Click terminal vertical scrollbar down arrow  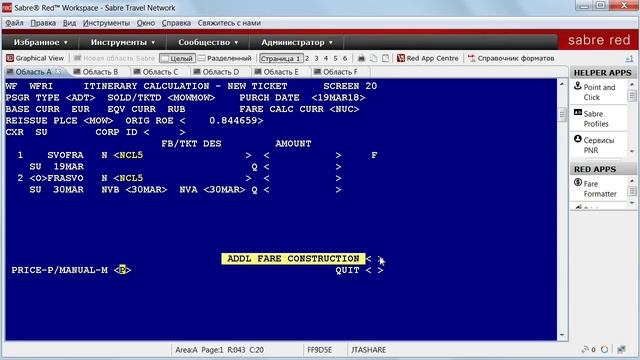(562, 335)
